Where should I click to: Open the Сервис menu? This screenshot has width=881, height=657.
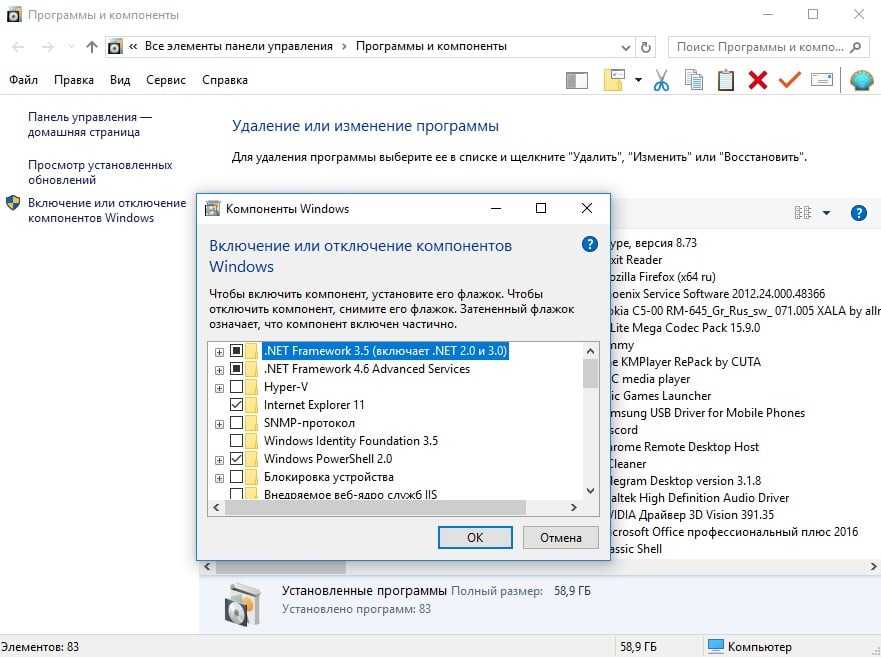pyautogui.click(x=166, y=80)
